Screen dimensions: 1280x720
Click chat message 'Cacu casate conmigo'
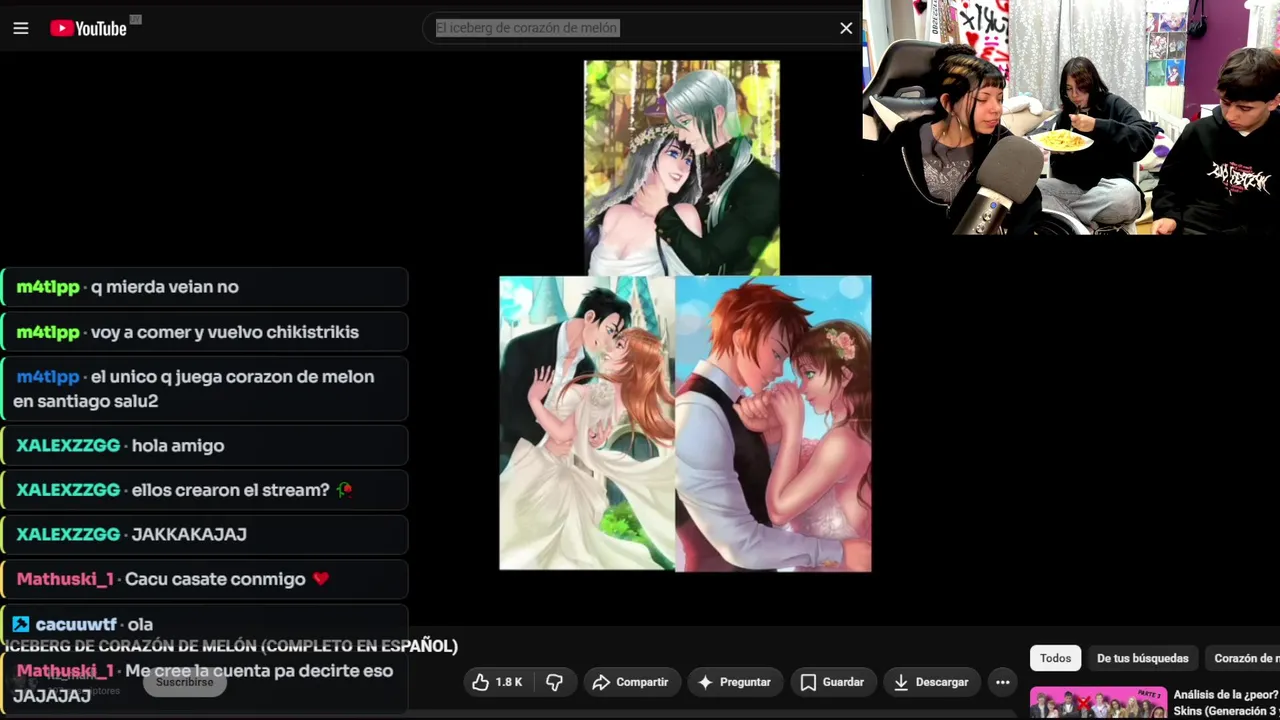[204, 579]
